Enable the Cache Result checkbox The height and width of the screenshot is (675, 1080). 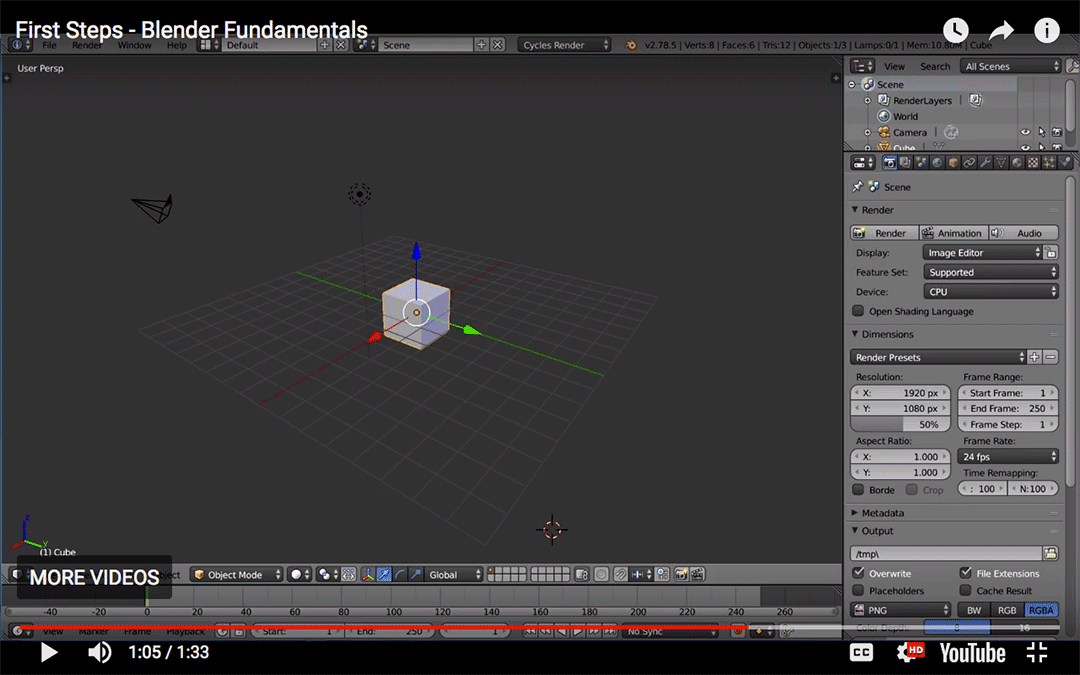tap(966, 590)
